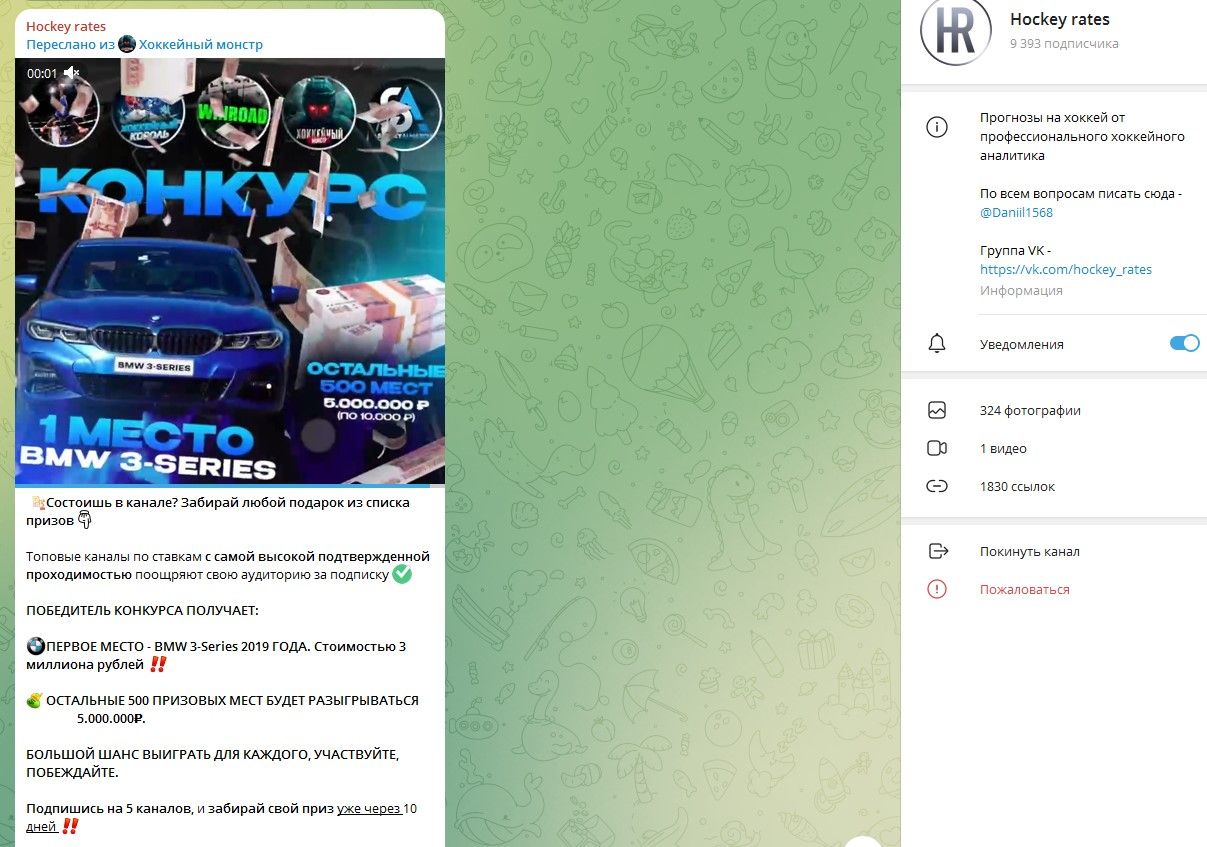Click the info circle icon beside channel description
The width and height of the screenshot is (1207, 847).
pyautogui.click(x=937, y=128)
